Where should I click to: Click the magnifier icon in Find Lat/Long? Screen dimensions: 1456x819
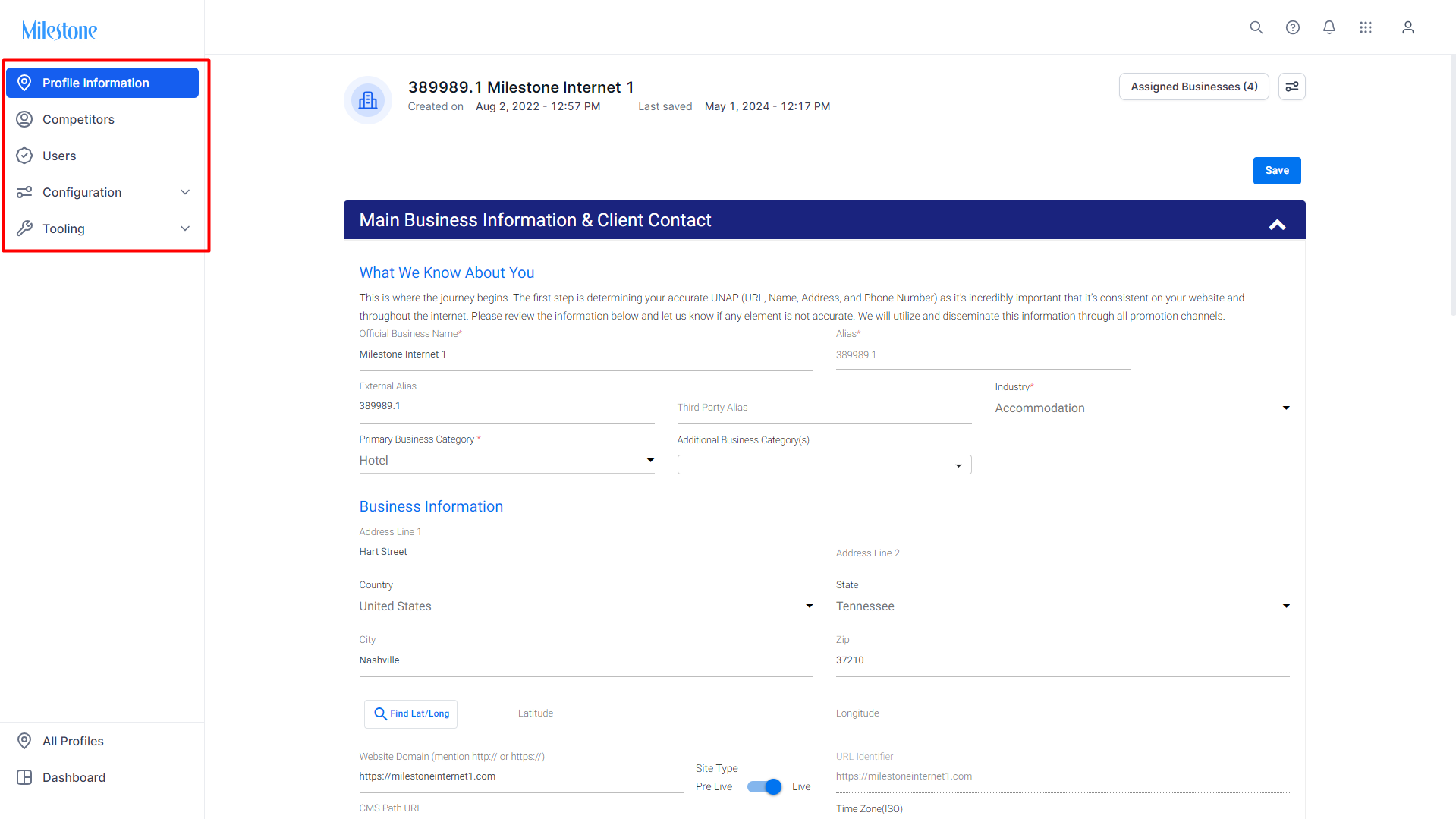click(380, 713)
